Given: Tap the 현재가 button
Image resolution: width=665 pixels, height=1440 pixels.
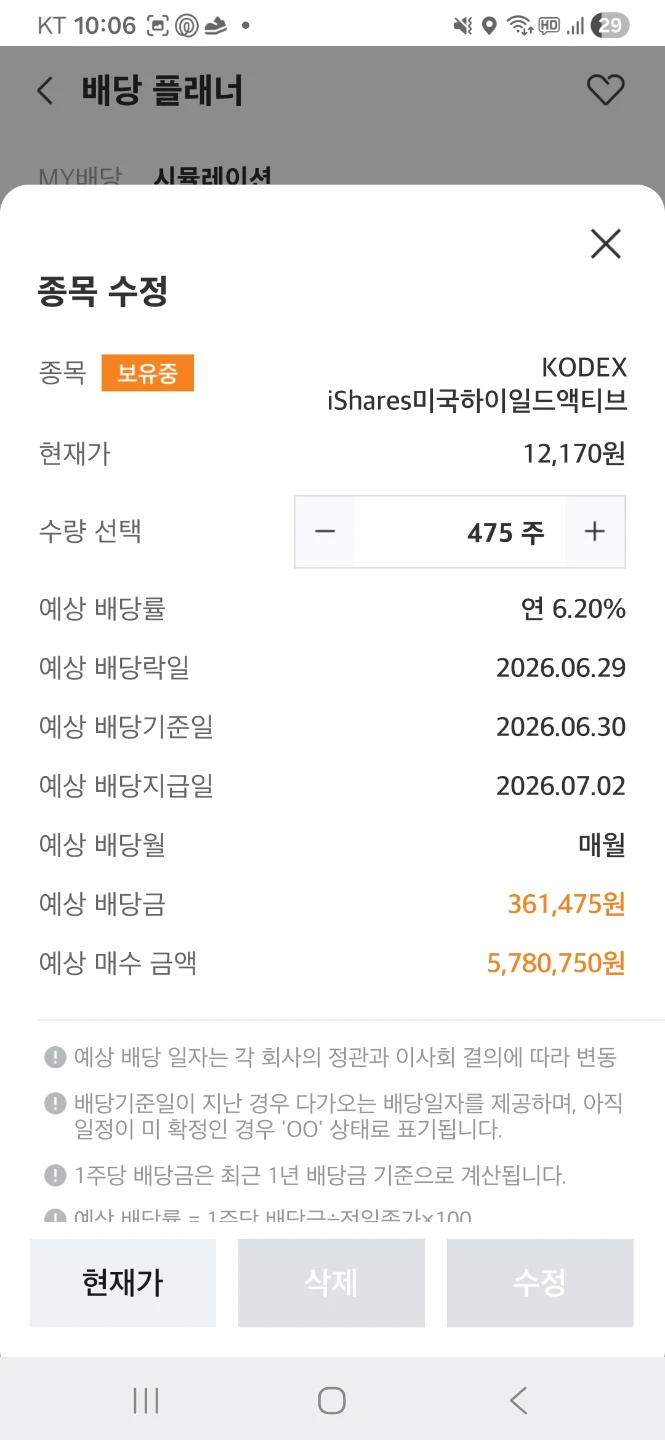Looking at the screenshot, I should coord(123,1283).
